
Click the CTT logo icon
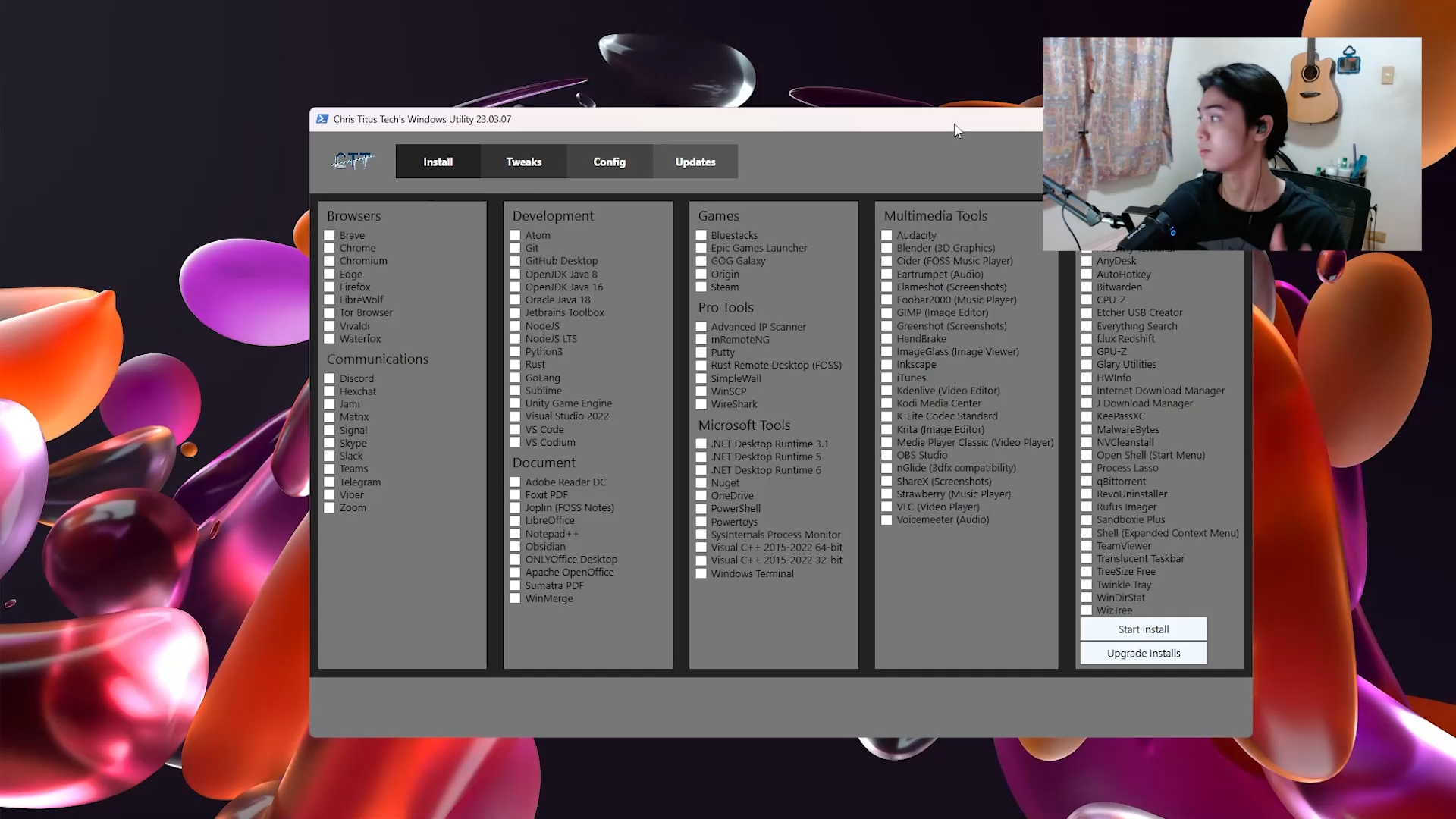click(352, 161)
